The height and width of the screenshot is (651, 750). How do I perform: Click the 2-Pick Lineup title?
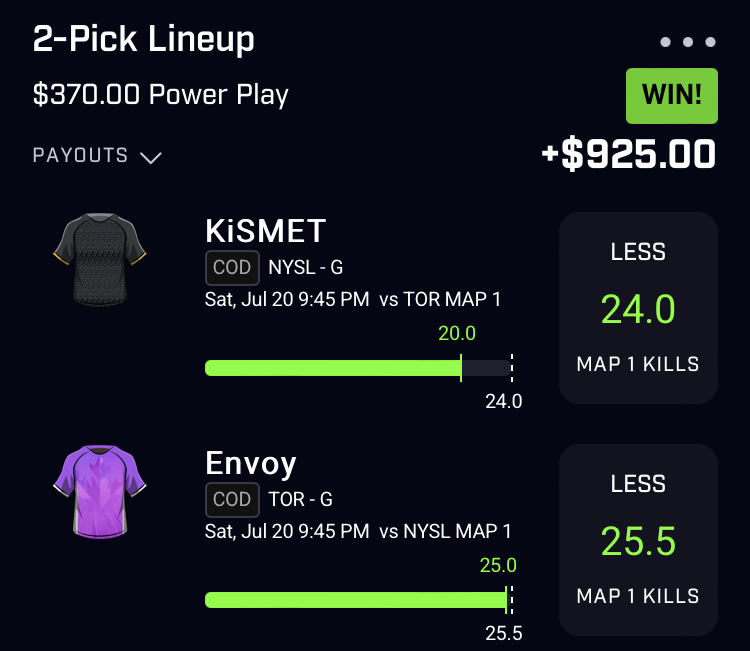click(143, 39)
